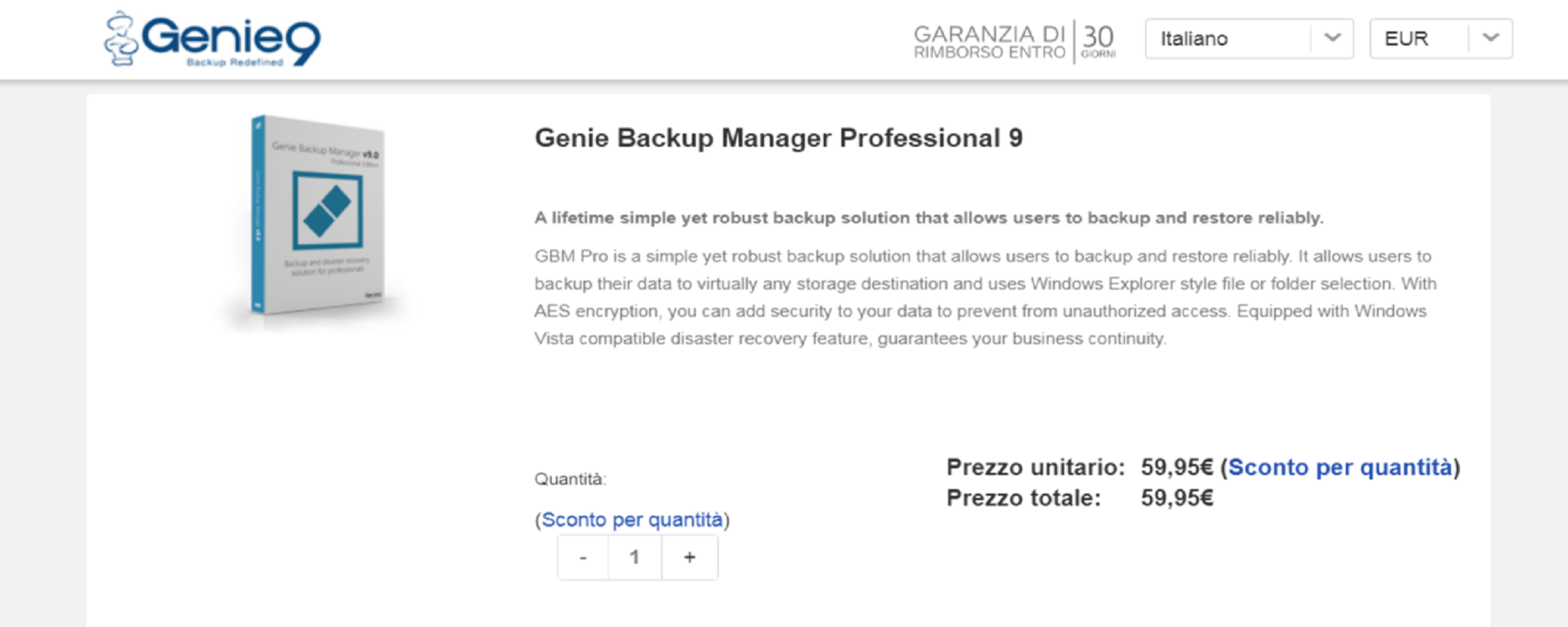Click the GBM Pro description paragraph
Screen dimensions: 1568x627
point(984,297)
